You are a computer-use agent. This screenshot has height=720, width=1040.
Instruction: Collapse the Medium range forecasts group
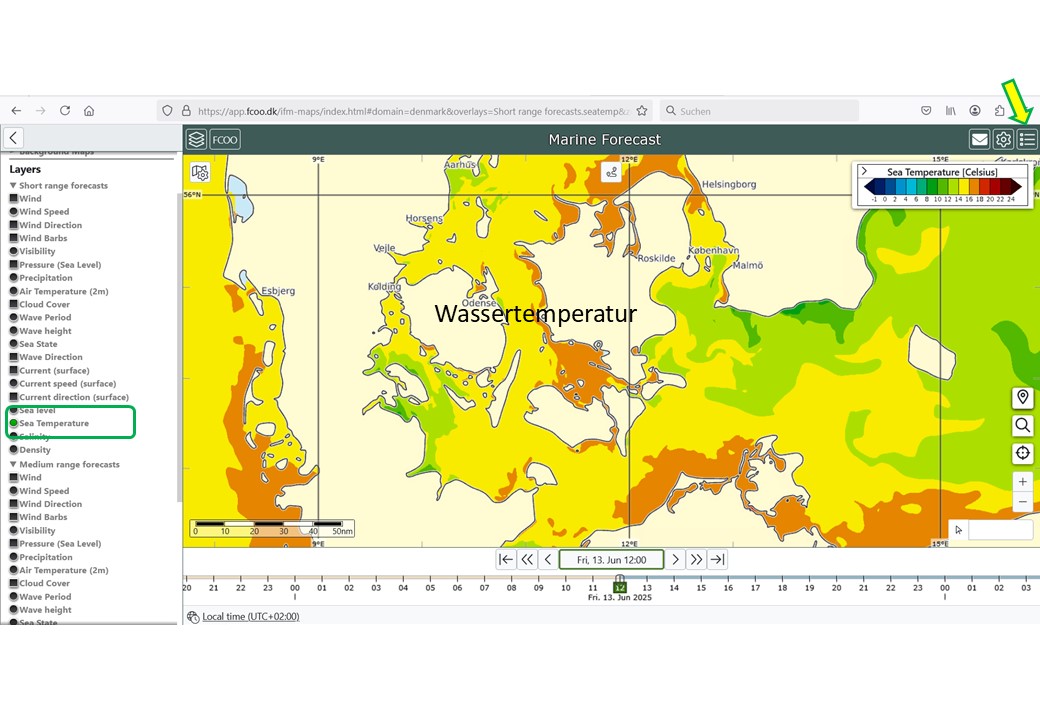pos(13,465)
